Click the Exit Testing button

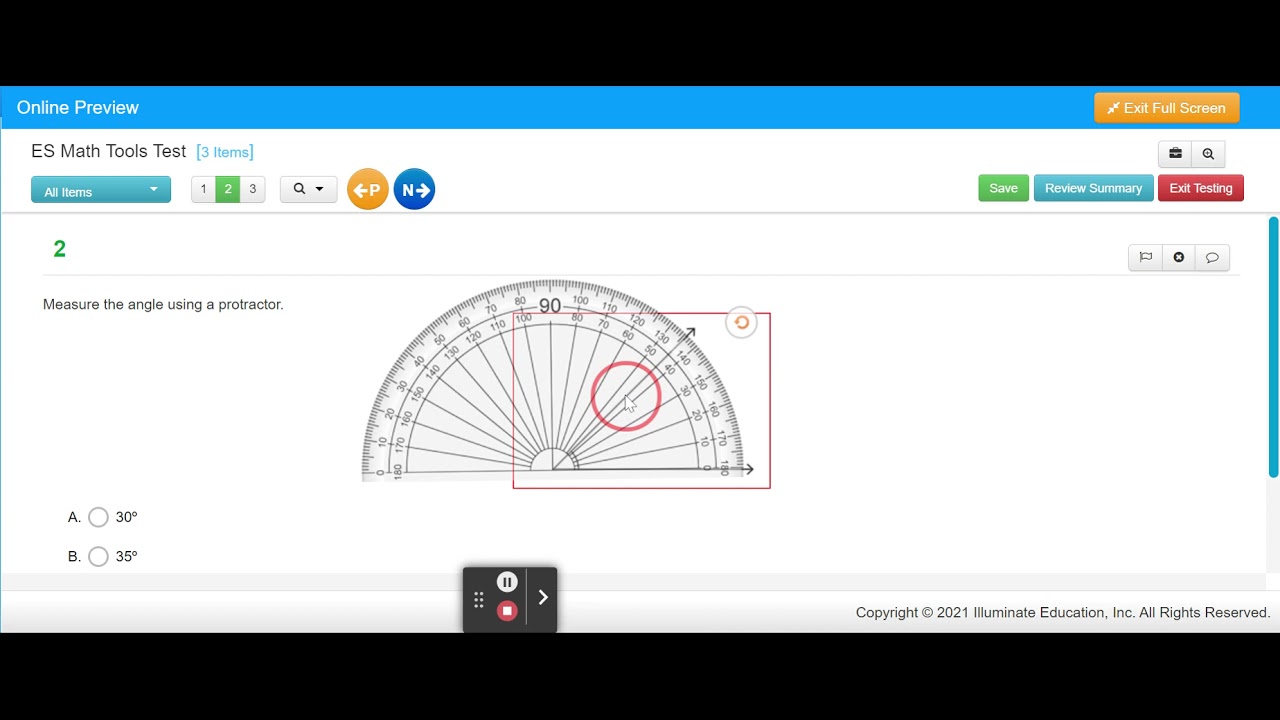(x=1201, y=188)
